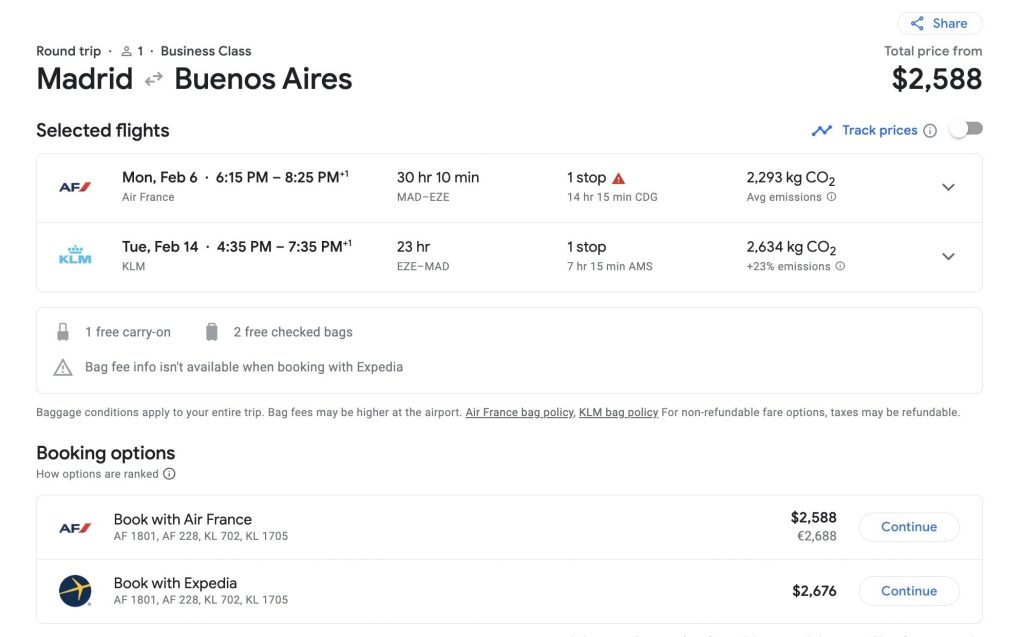The width and height of the screenshot is (1024, 637).
Task: Click the Track prices label
Action: pos(879,130)
